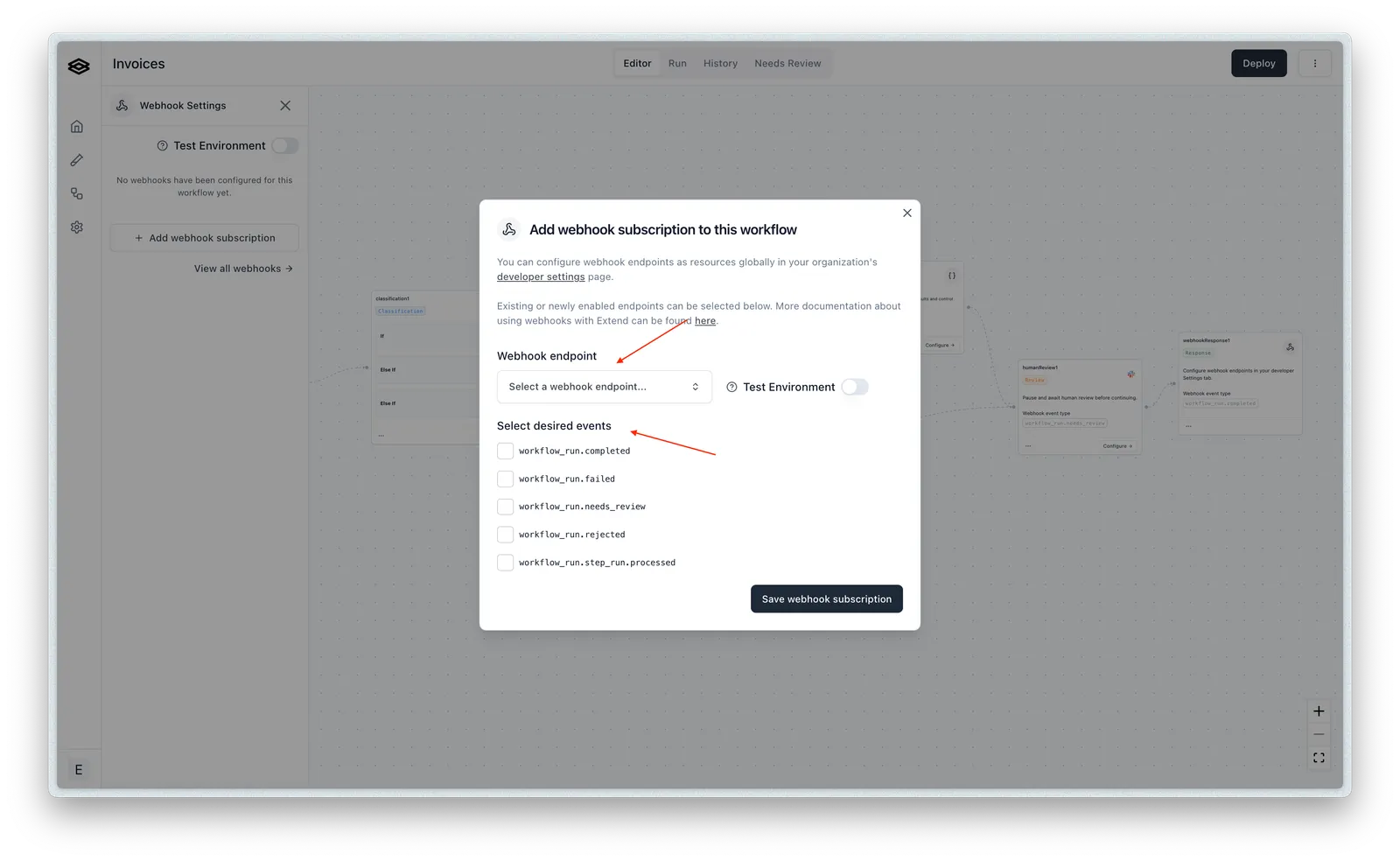The width and height of the screenshot is (1400, 861).
Task: Click the webhook icon on webhookResponse1 node
Action: click(1290, 347)
